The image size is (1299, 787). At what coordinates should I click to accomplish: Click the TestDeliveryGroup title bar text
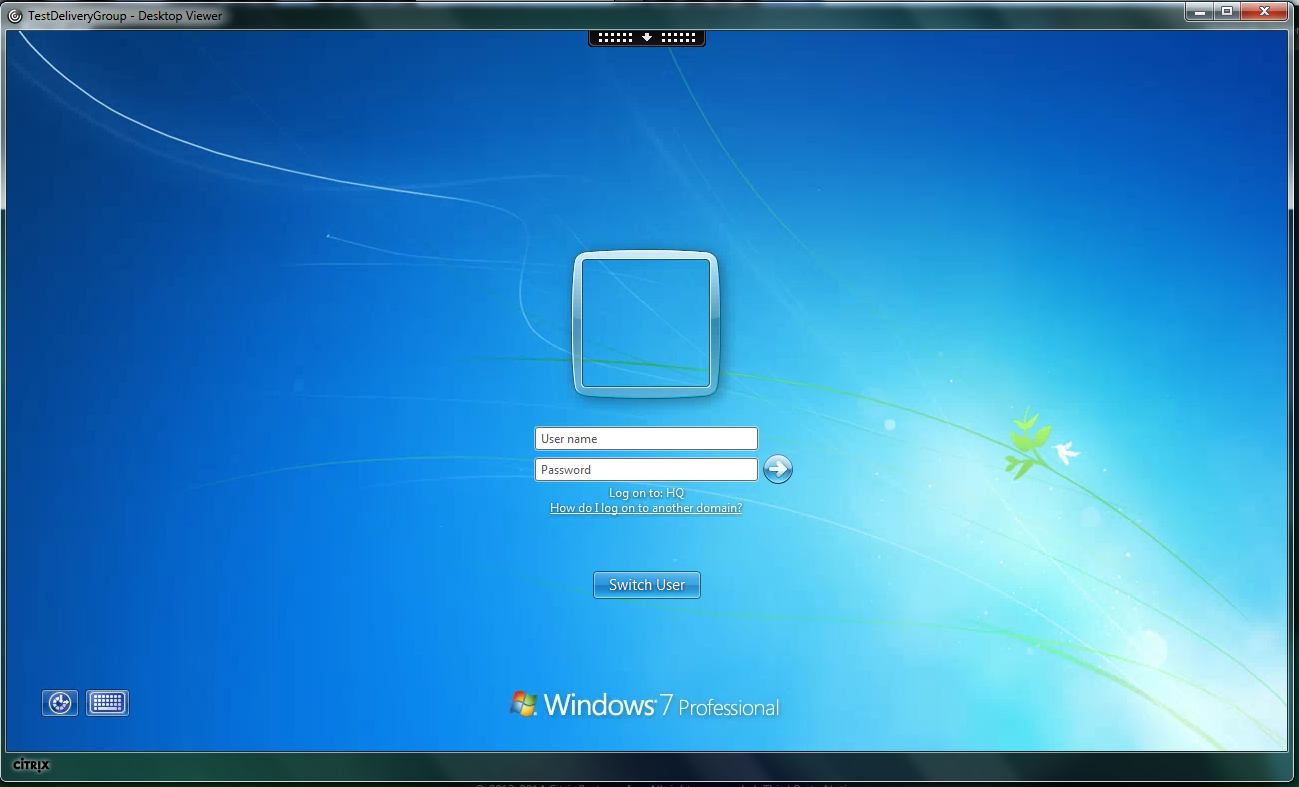pos(120,14)
